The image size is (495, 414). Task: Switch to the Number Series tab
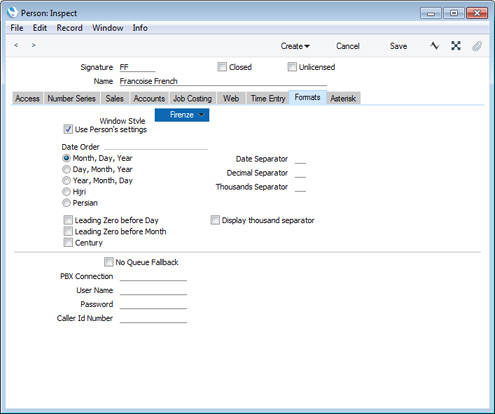click(71, 98)
